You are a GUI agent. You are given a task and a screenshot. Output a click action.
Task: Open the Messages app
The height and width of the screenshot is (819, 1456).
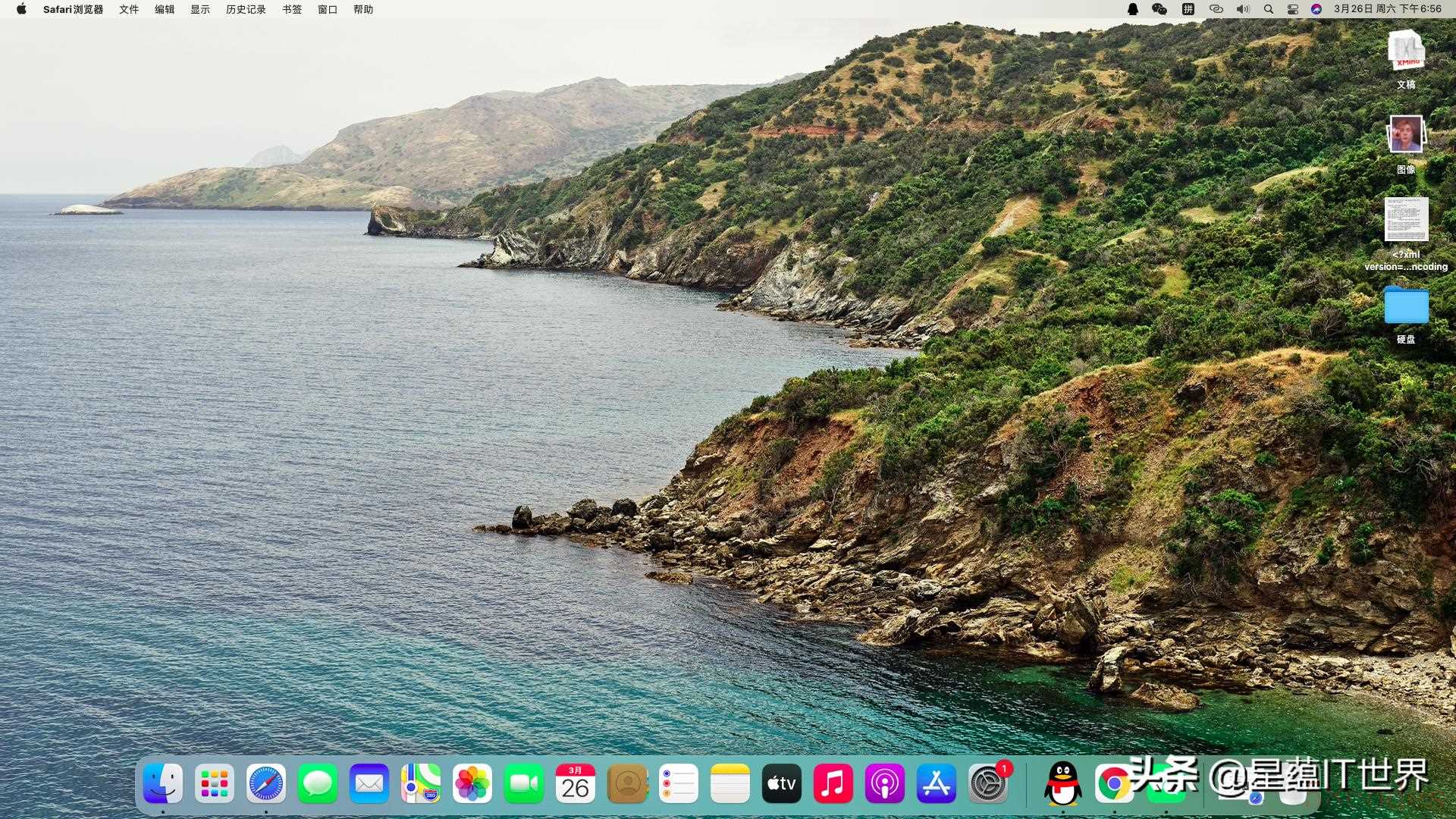(x=318, y=783)
